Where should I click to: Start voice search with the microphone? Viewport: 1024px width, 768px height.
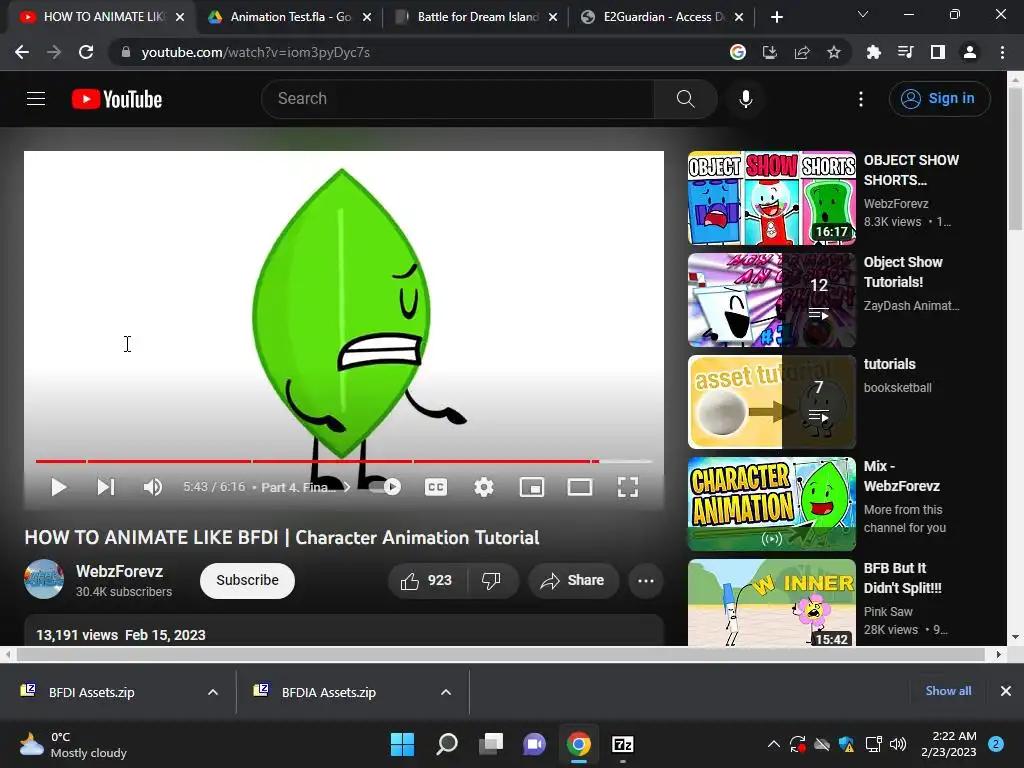click(745, 99)
